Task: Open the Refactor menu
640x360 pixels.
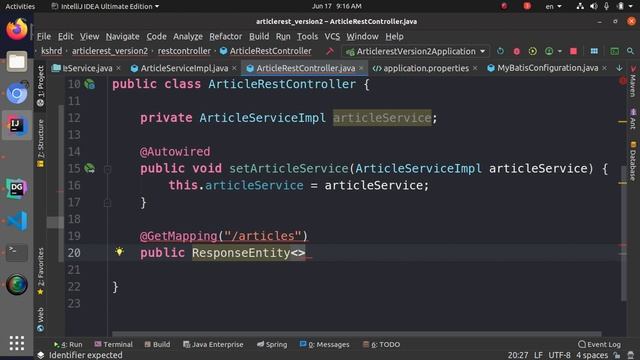Action: click(226, 36)
